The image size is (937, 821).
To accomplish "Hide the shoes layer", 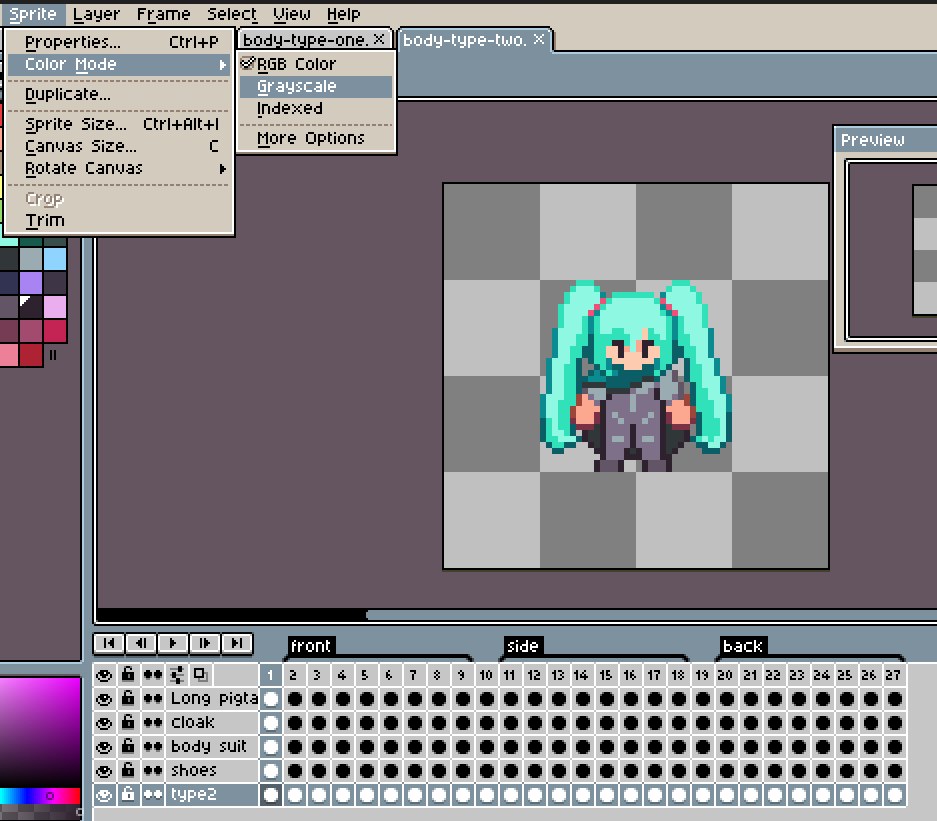I will pos(104,770).
